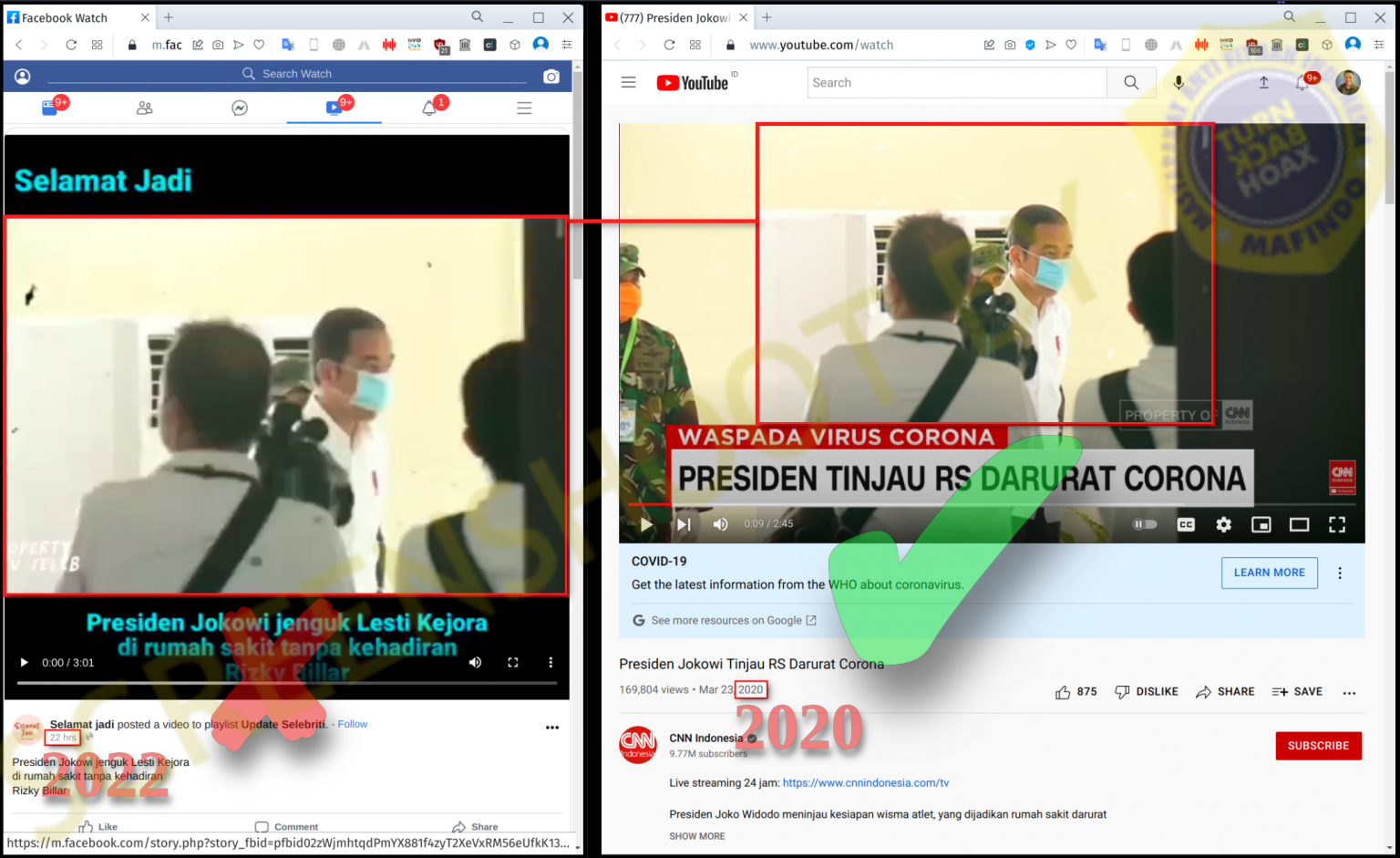Toggle theater mode on YouTube player
Image resolution: width=1400 pixels, height=858 pixels.
pos(1299,524)
